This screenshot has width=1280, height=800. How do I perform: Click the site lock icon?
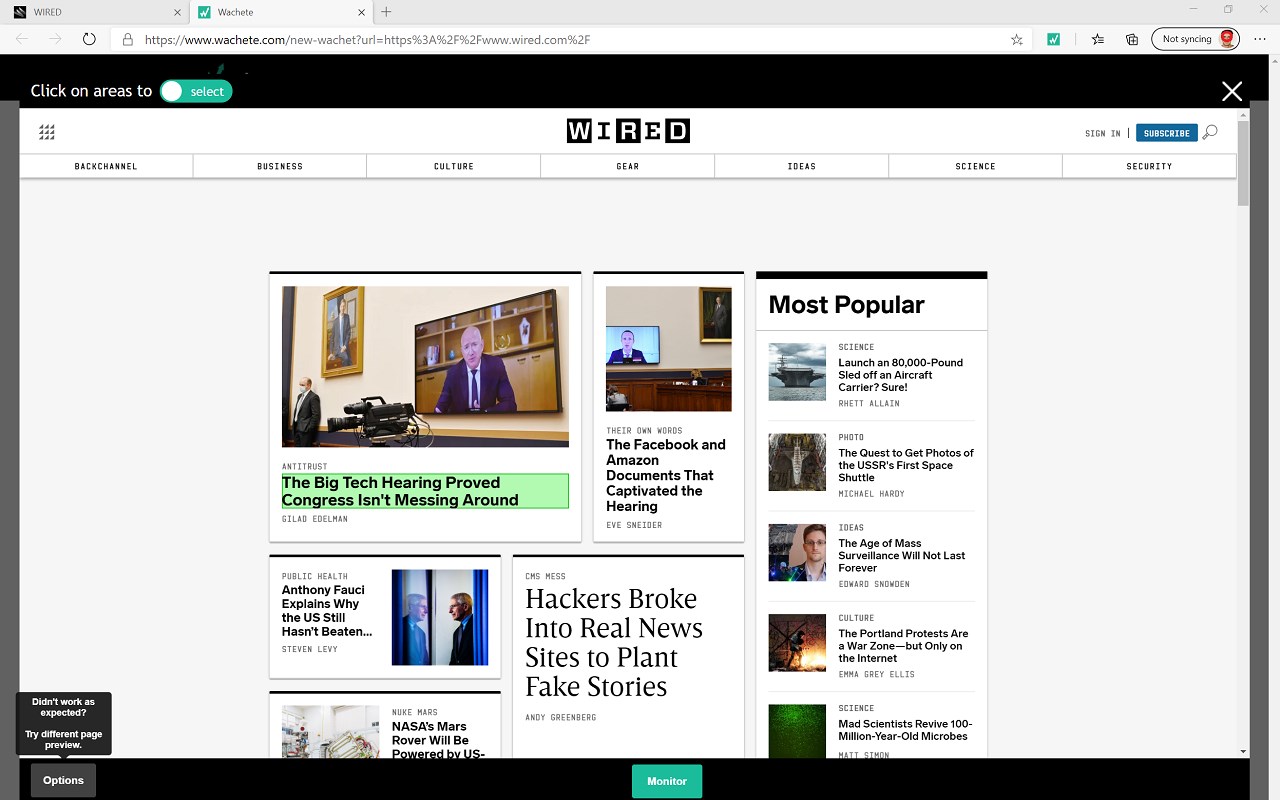[x=127, y=40]
